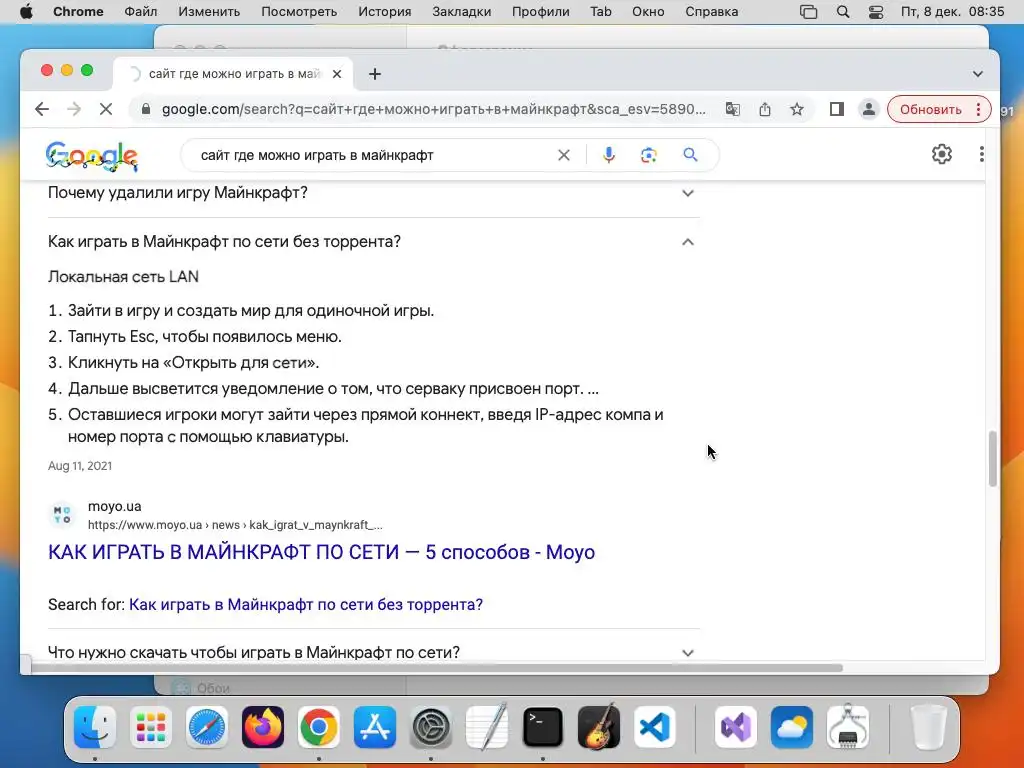The width and height of the screenshot is (1024, 768).
Task: Open Firefox from the Dock
Action: (x=263, y=727)
